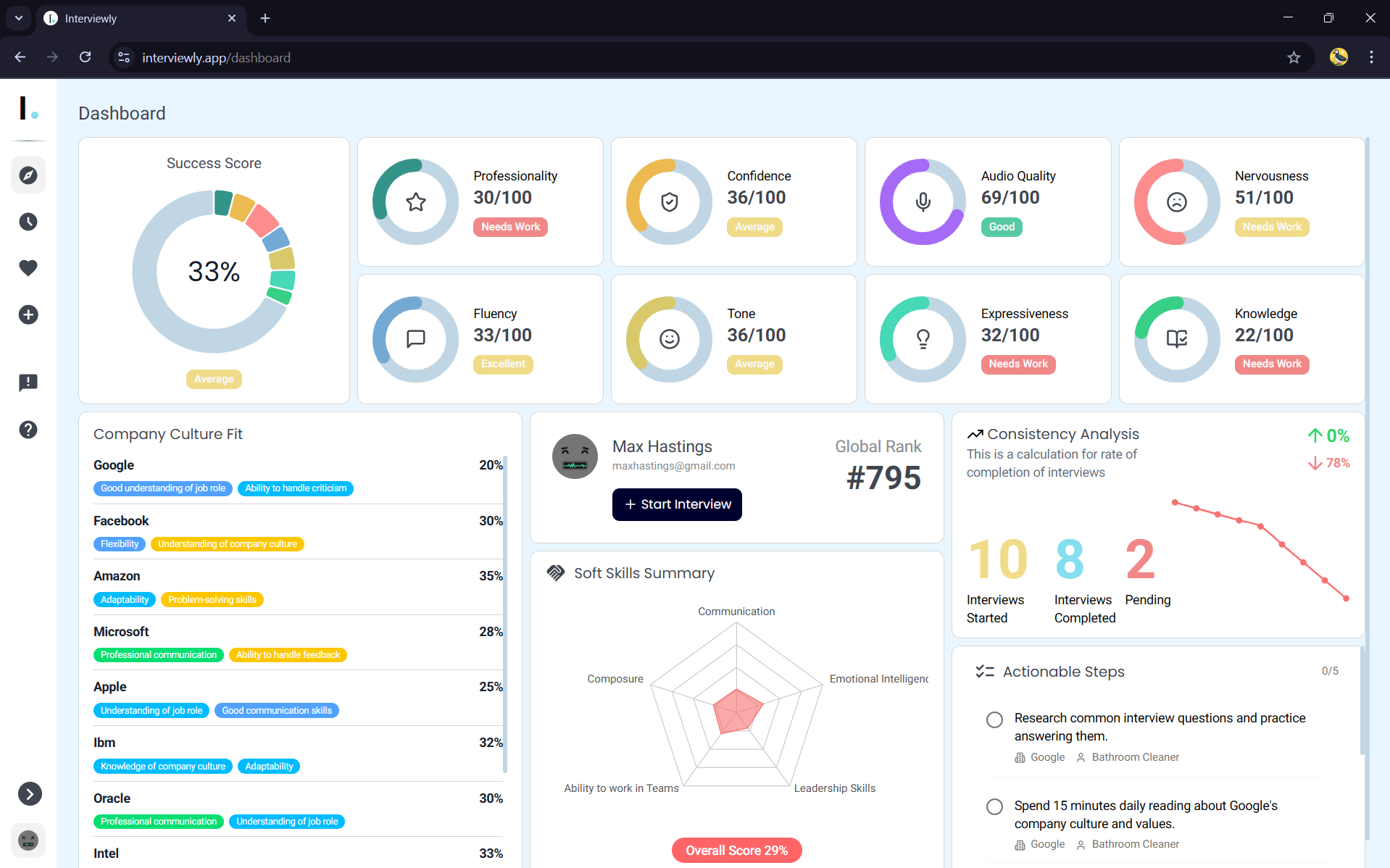
Task: Bookmark this page with the star icon
Action: tap(1294, 57)
